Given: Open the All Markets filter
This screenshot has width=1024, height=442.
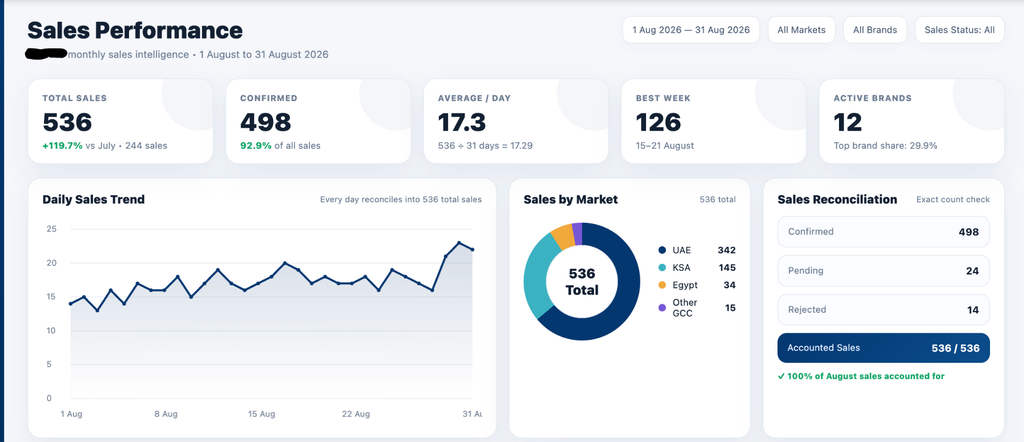Looking at the screenshot, I should [801, 30].
